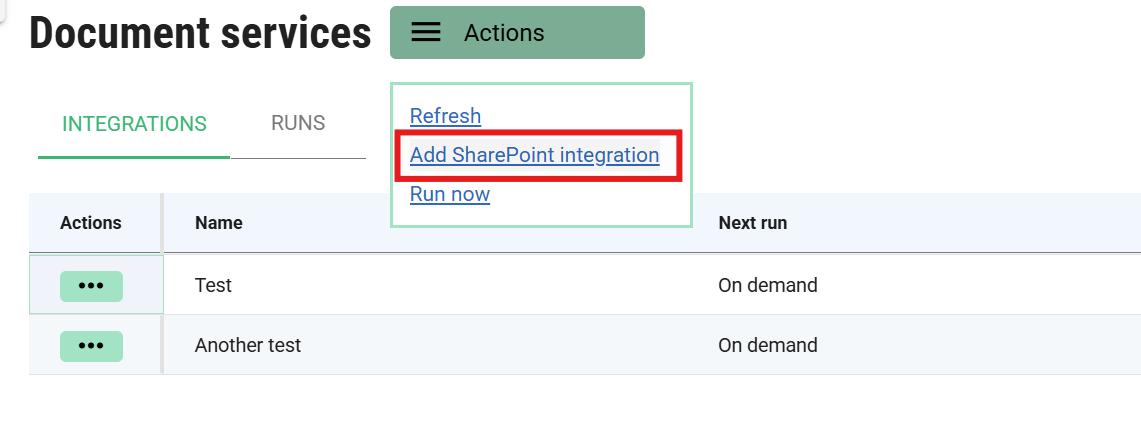Image resolution: width=1141 pixels, height=430 pixels.
Task: Click the Refresh link in Actions menu
Action: [x=445, y=116]
